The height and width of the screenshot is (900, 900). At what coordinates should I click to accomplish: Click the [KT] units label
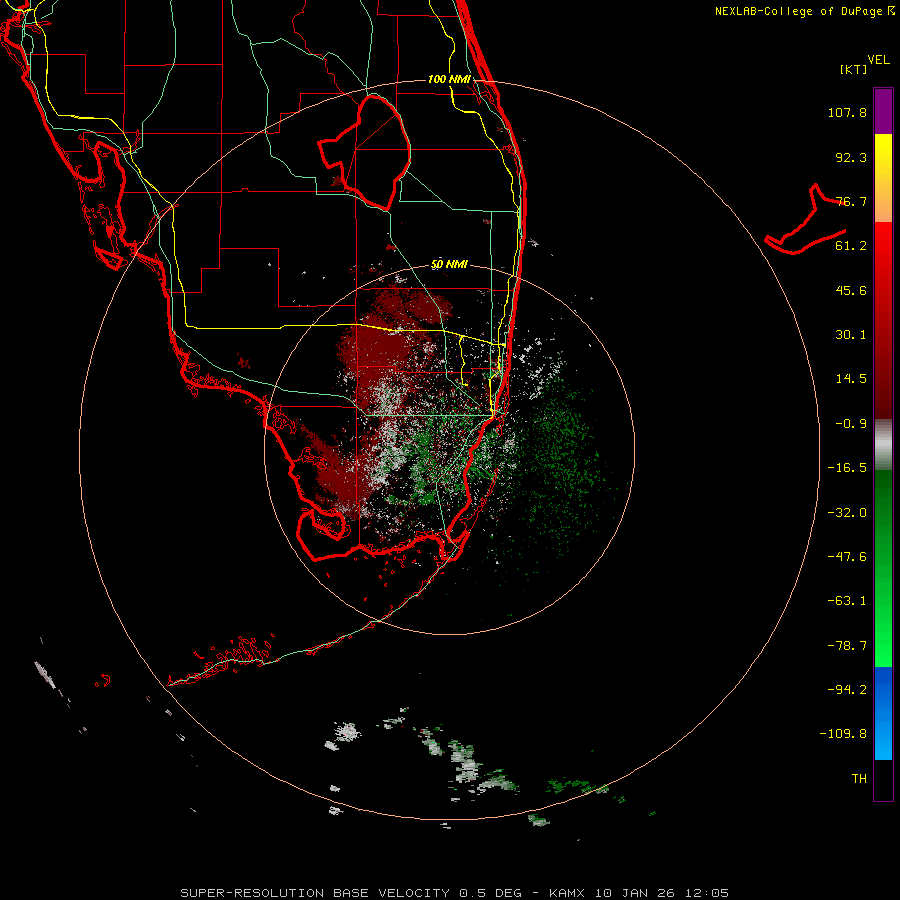point(854,69)
